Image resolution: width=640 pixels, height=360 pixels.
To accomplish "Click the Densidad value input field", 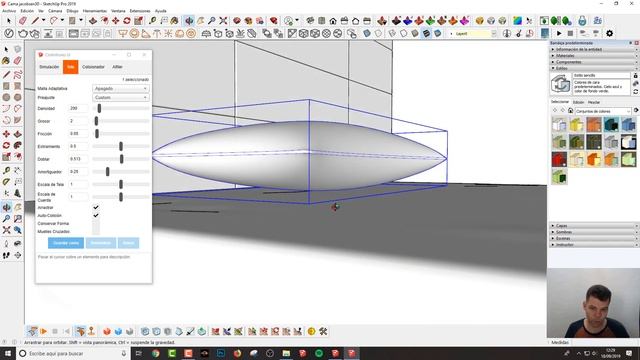I will click(78, 109).
